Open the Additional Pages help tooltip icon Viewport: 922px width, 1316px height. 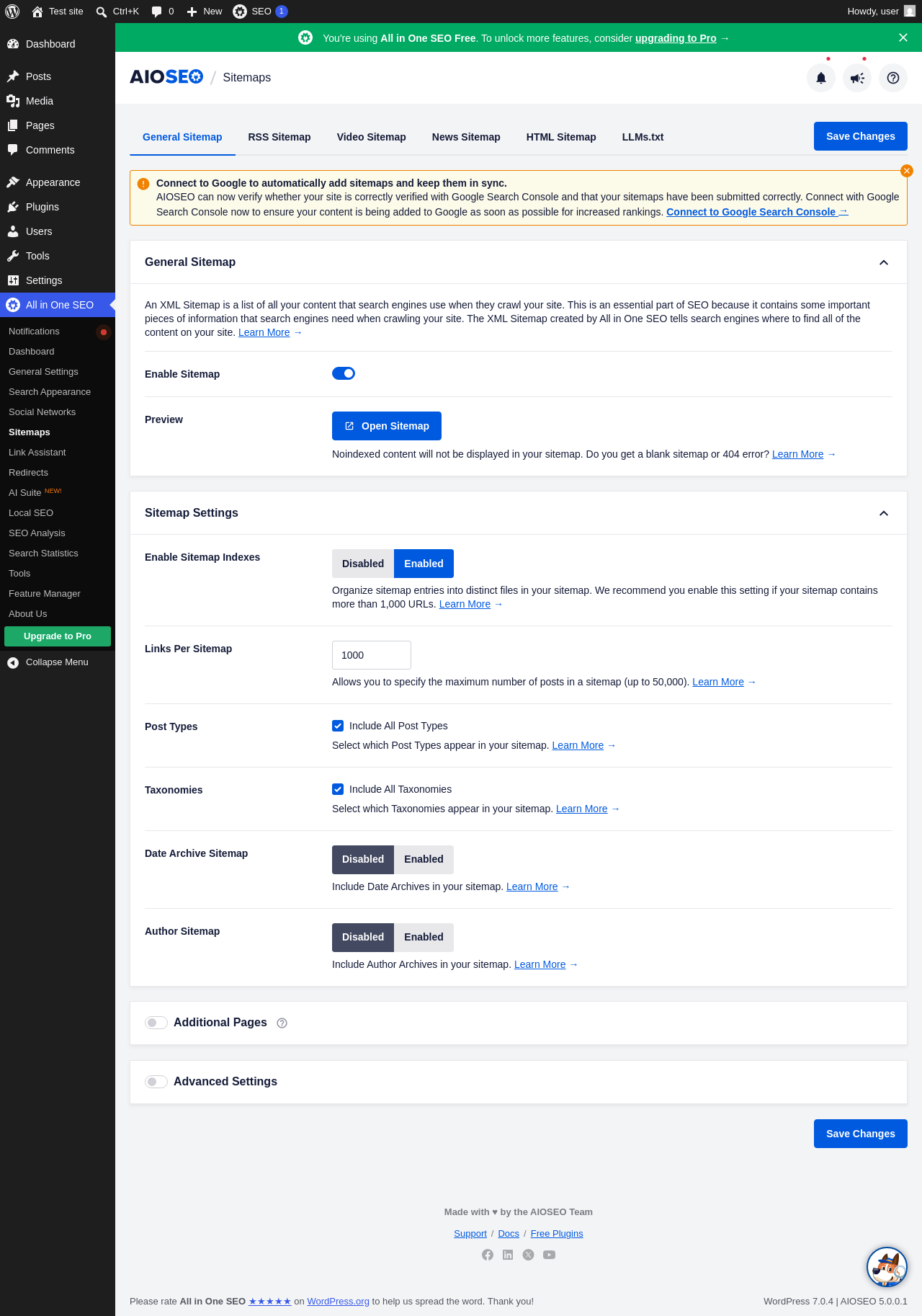pyautogui.click(x=282, y=1023)
